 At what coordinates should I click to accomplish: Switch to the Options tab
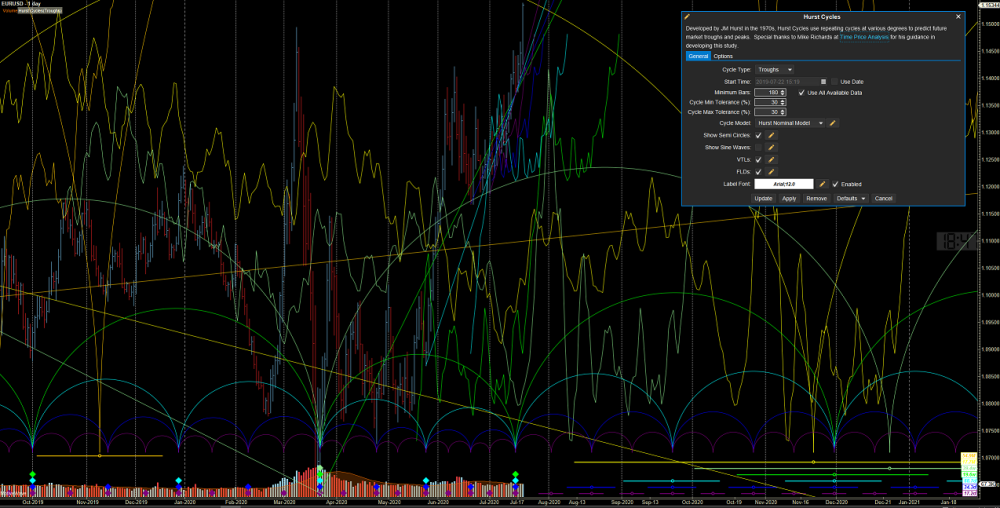723,56
